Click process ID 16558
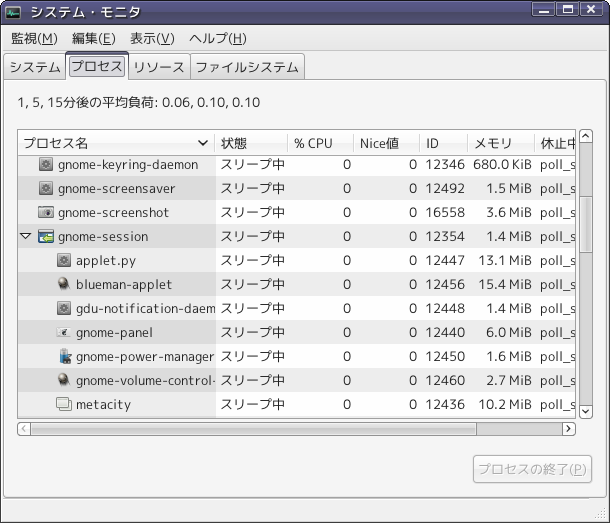 click(445, 212)
